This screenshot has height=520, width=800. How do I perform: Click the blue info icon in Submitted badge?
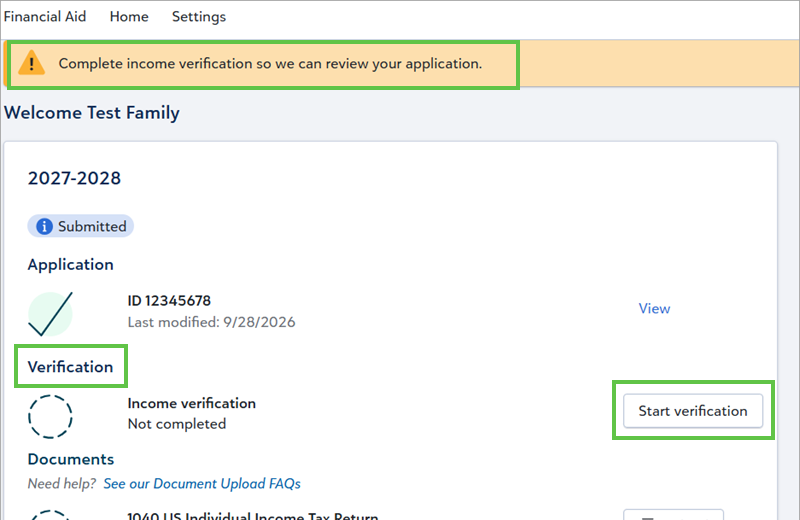44,226
